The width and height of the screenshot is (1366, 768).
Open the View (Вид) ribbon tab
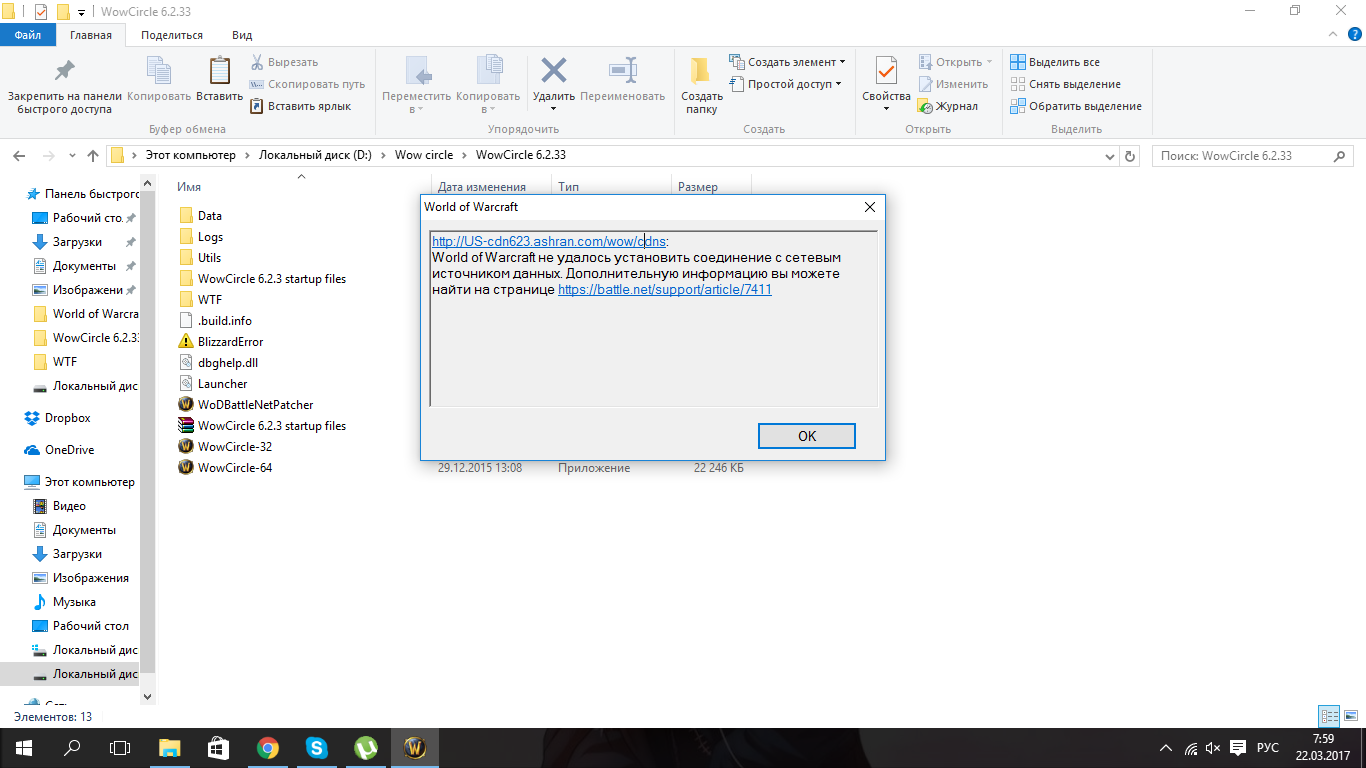242,35
